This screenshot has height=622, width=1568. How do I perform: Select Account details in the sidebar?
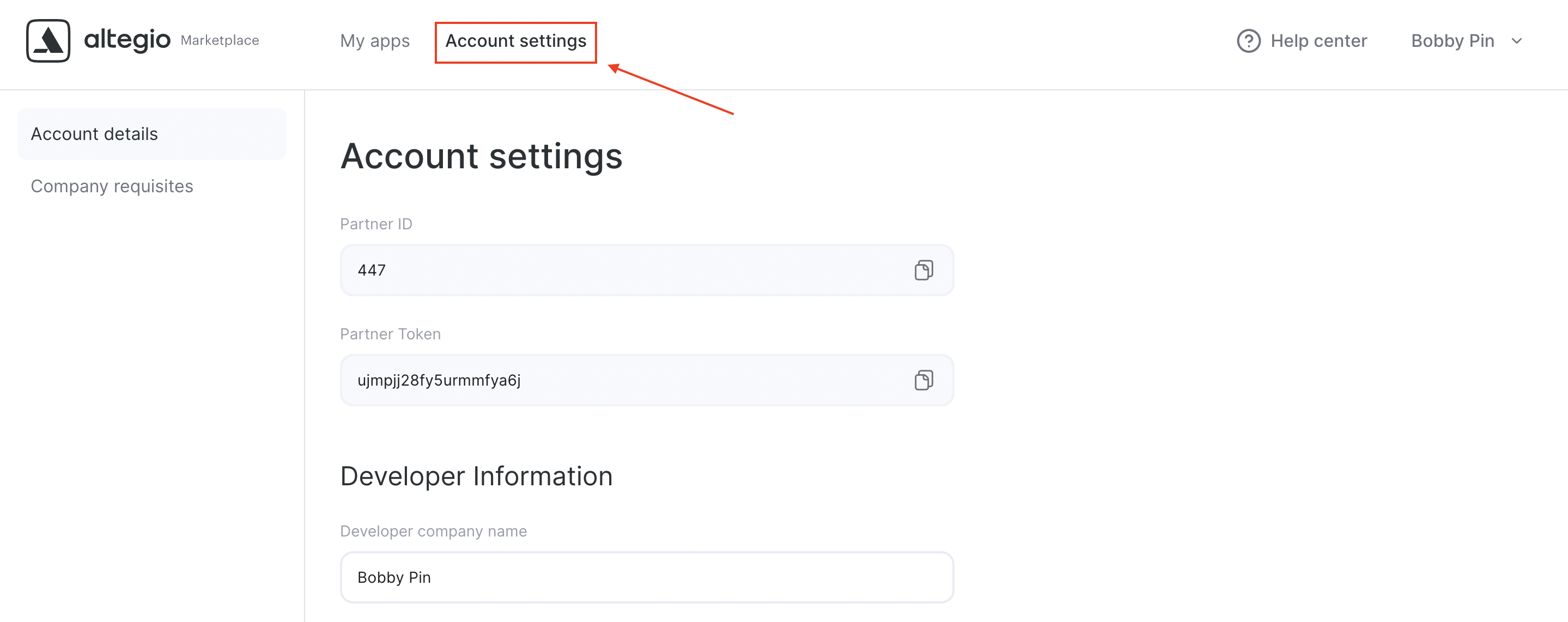coord(94,134)
